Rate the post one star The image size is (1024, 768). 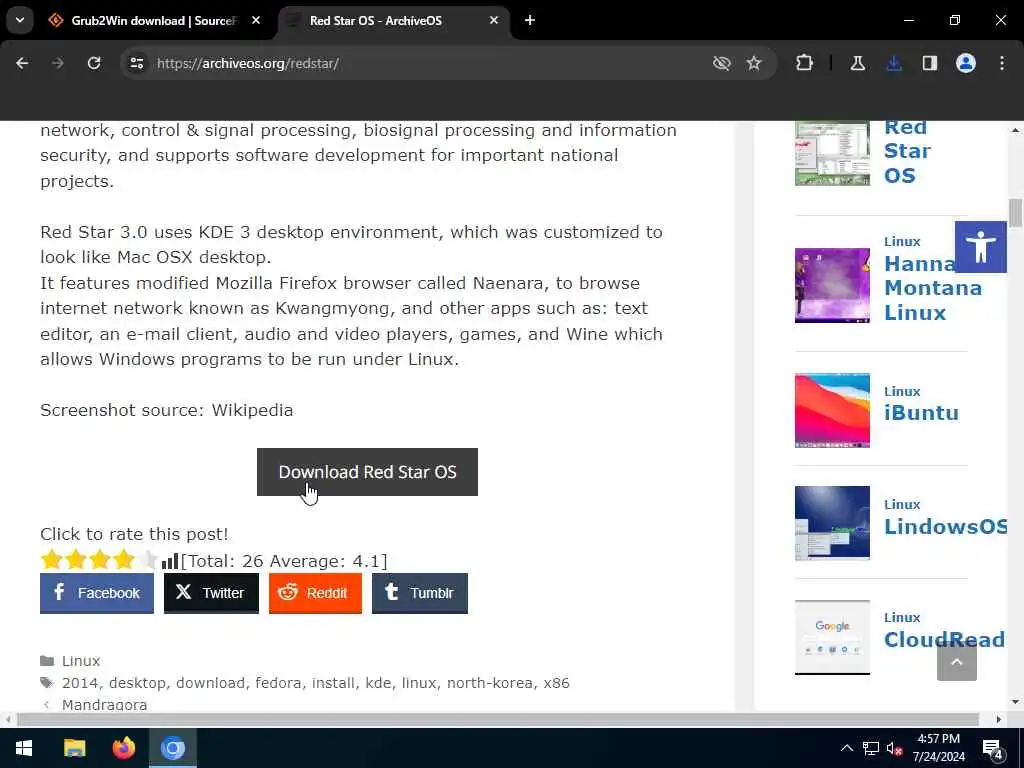click(51, 560)
